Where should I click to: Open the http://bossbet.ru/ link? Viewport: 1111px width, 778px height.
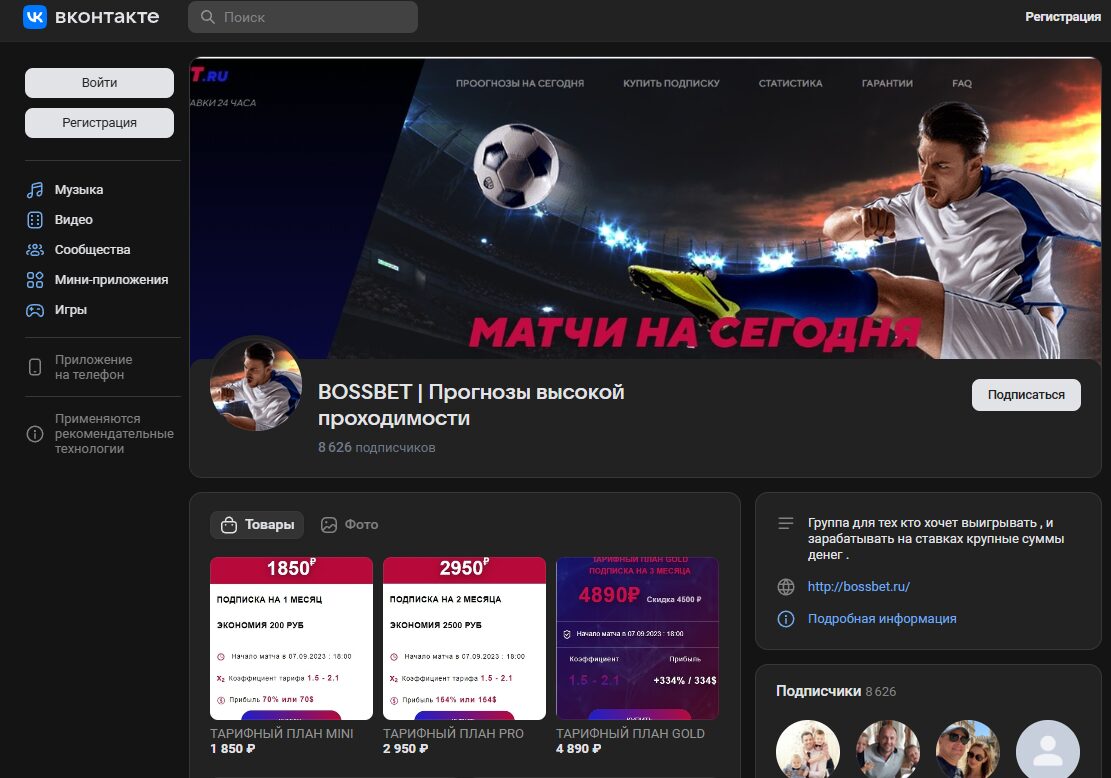859,587
